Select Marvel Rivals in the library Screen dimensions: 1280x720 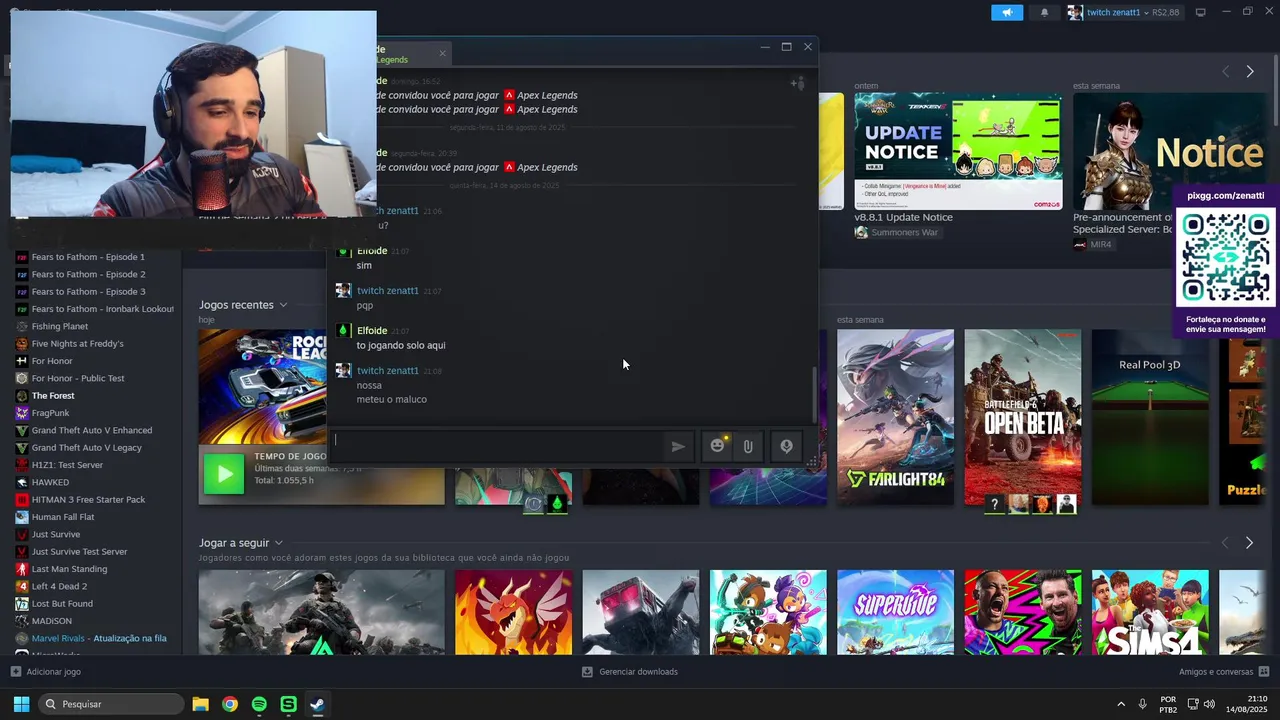coord(99,639)
